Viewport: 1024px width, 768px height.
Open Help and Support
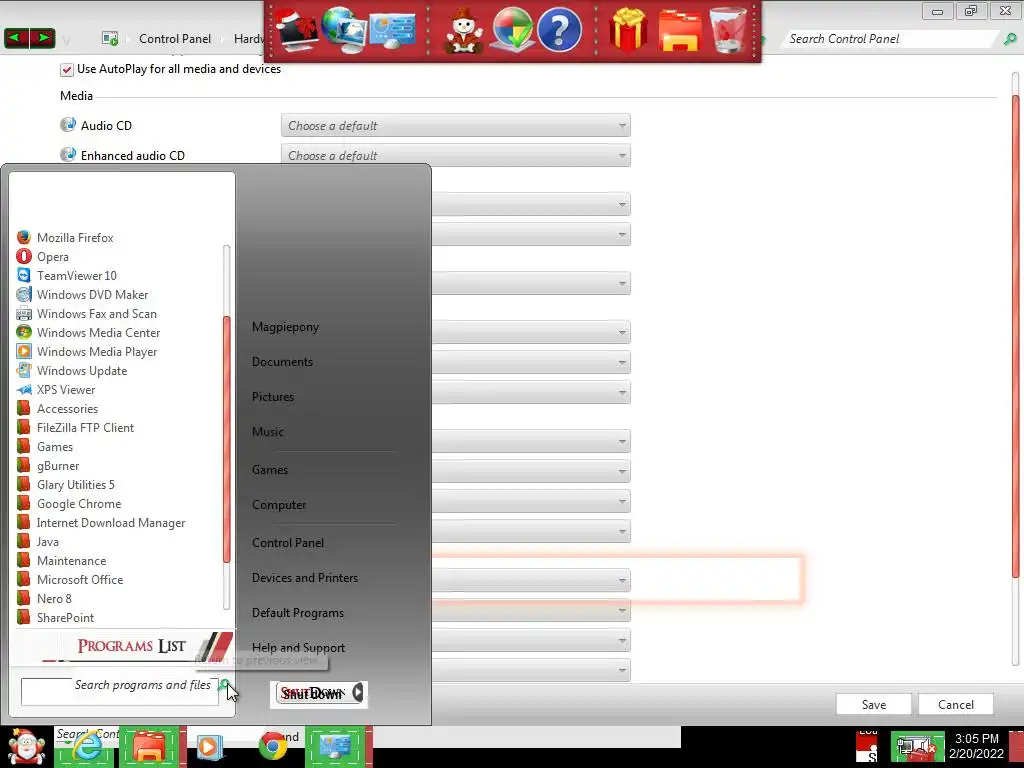pos(298,648)
